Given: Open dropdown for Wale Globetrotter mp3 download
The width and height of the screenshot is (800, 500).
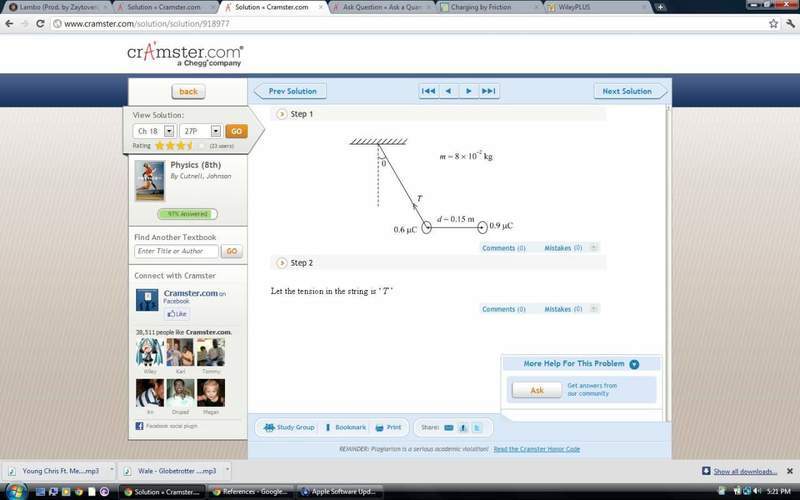Looking at the screenshot, I should tap(228, 470).
